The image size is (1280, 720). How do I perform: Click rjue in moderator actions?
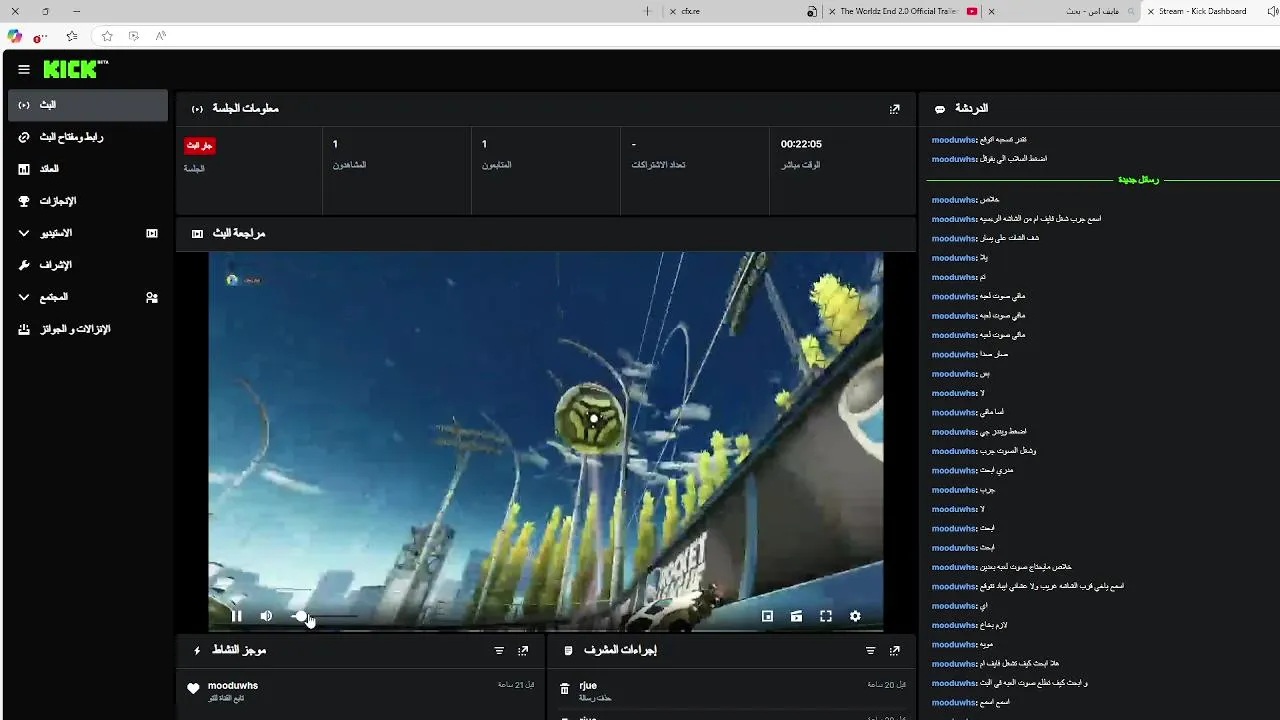click(x=588, y=685)
